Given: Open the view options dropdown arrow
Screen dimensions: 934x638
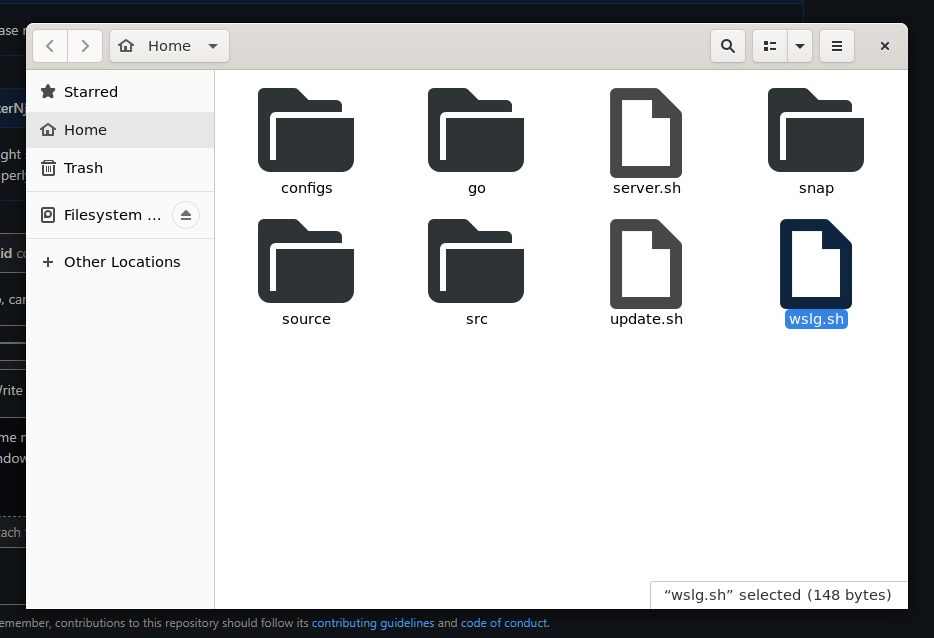Looking at the screenshot, I should point(800,45).
